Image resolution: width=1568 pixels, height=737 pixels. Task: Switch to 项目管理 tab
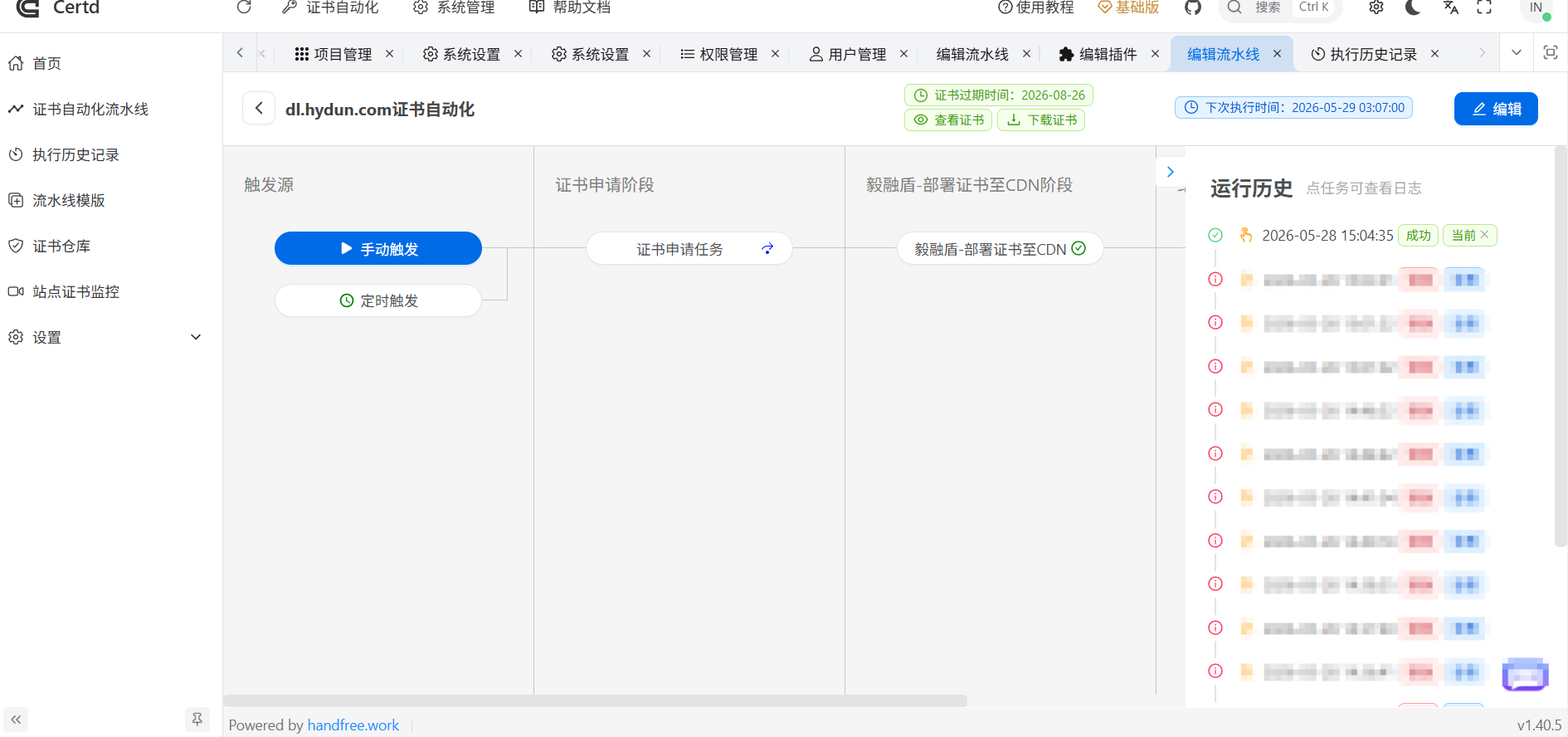click(x=334, y=54)
